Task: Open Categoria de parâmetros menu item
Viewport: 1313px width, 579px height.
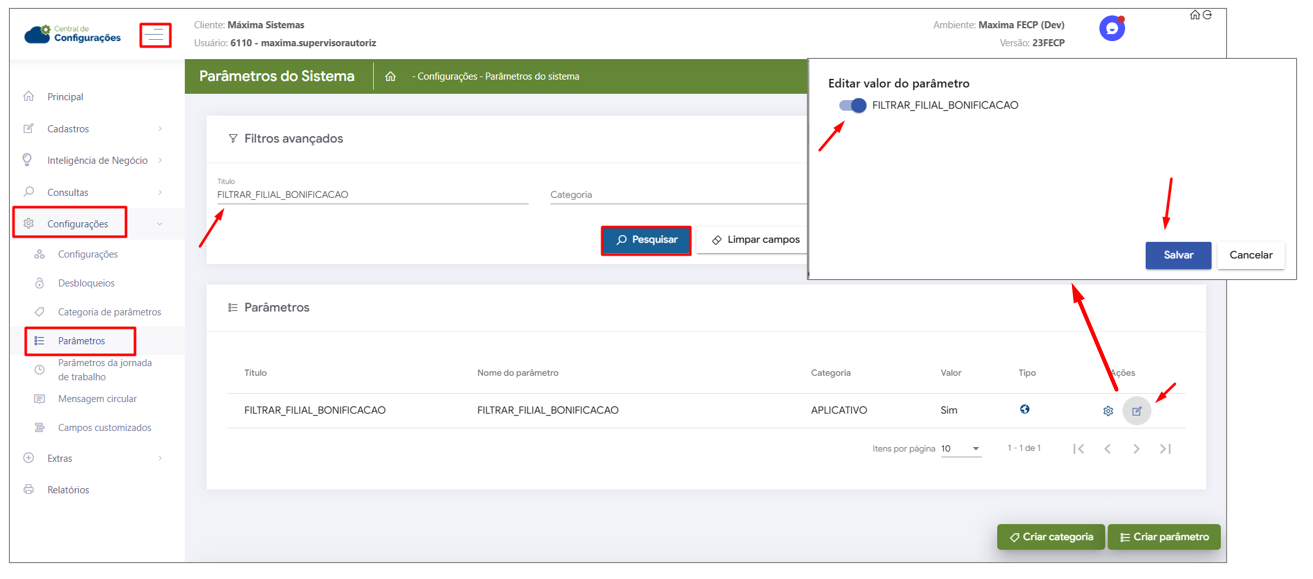Action: click(109, 312)
